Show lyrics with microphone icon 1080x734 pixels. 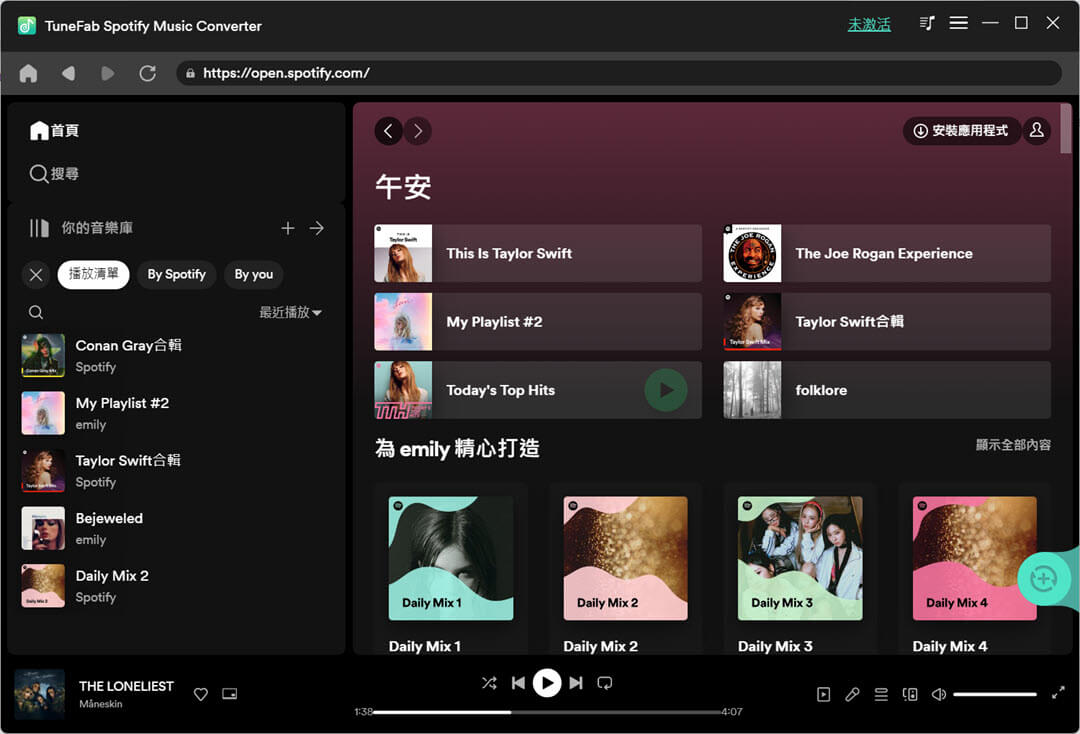pyautogui.click(x=852, y=694)
